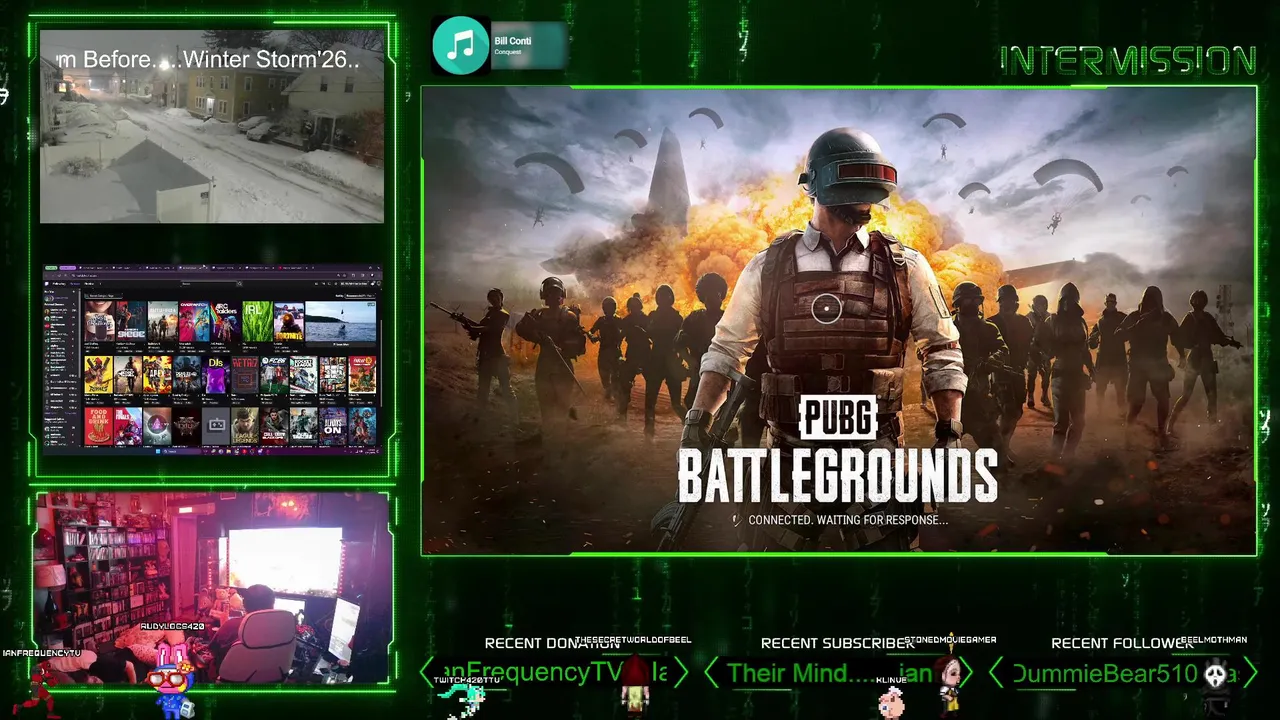Select Rainbow Six Siege tile in Twitch window
The width and height of the screenshot is (1280, 720).
tap(131, 321)
